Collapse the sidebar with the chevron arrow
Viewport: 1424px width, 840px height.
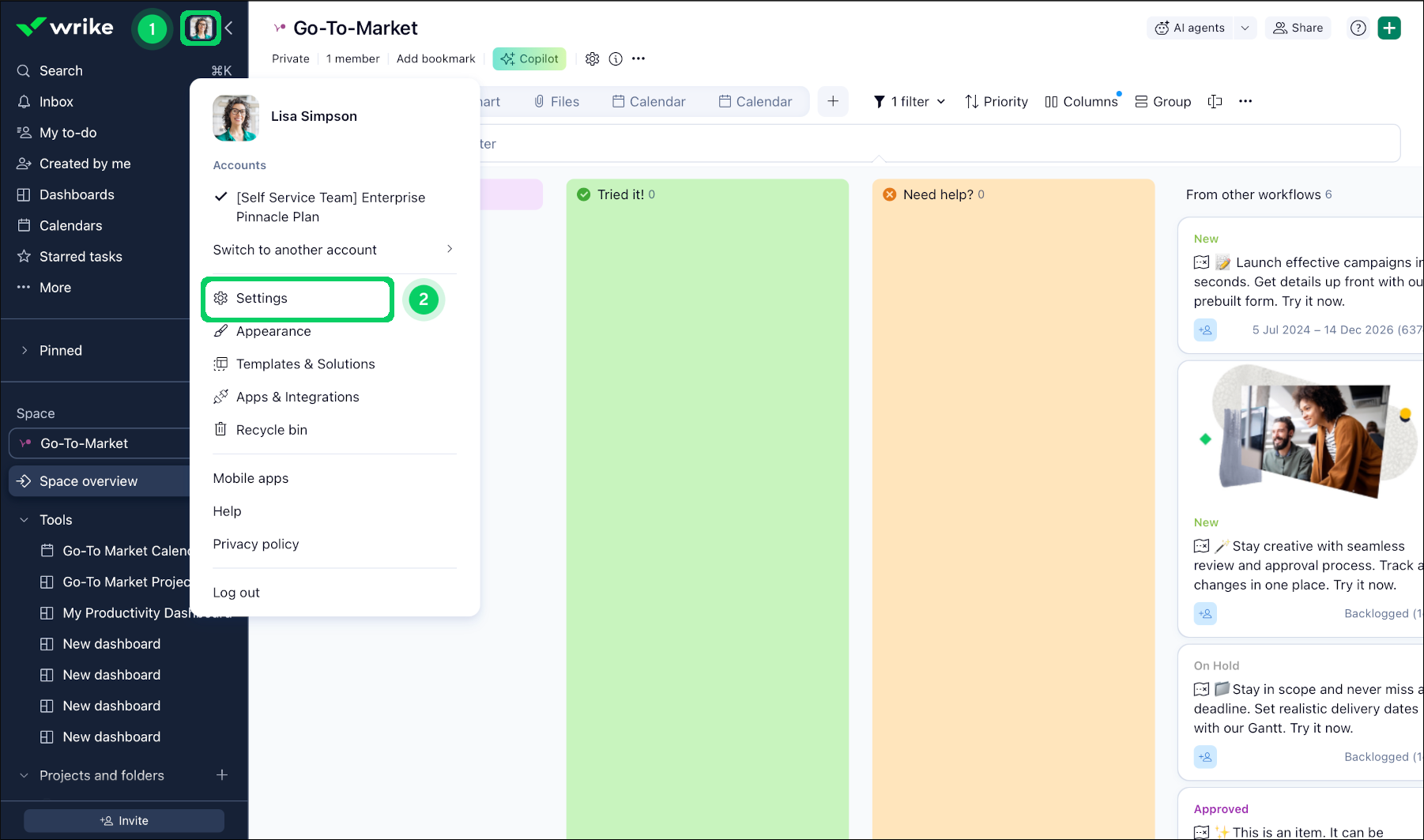(x=229, y=28)
